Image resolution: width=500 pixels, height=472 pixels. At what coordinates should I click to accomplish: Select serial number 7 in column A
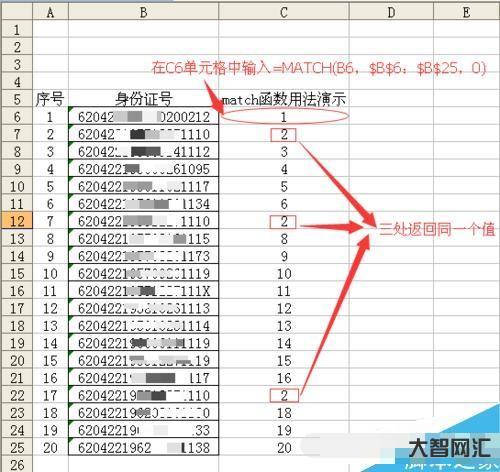[50, 221]
